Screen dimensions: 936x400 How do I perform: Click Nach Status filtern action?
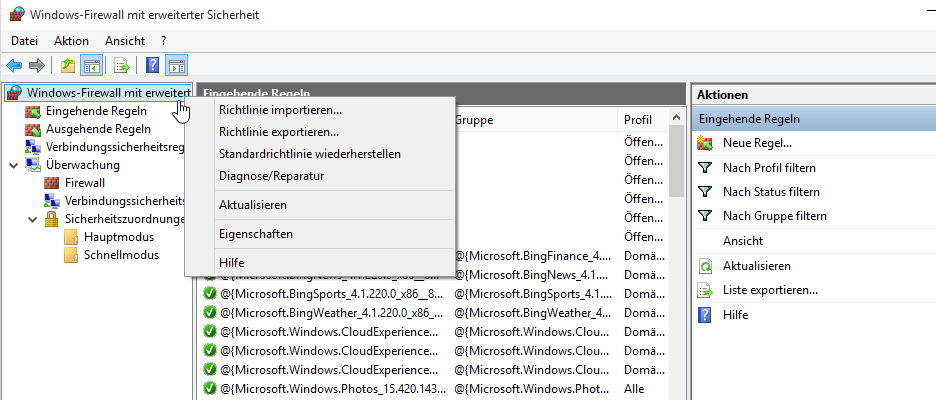(771, 192)
